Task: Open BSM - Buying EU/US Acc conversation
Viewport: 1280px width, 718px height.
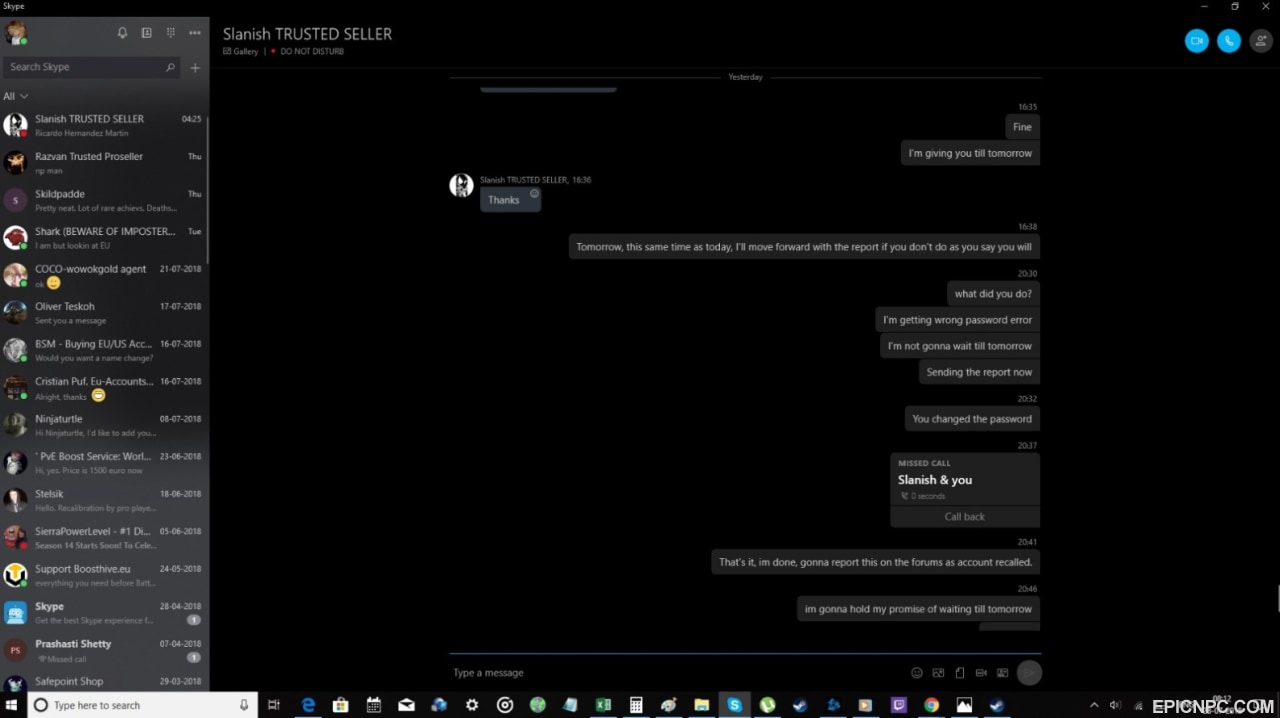Action: click(104, 350)
